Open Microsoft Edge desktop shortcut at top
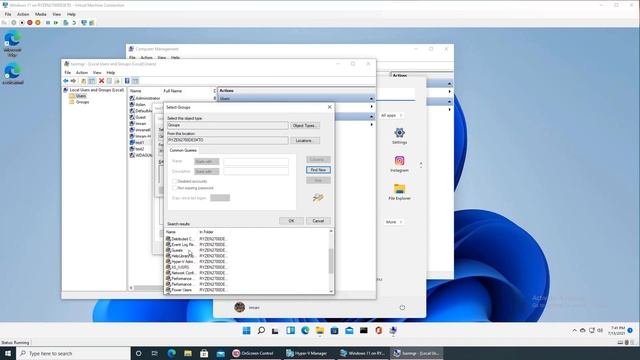 pyautogui.click(x=13, y=44)
